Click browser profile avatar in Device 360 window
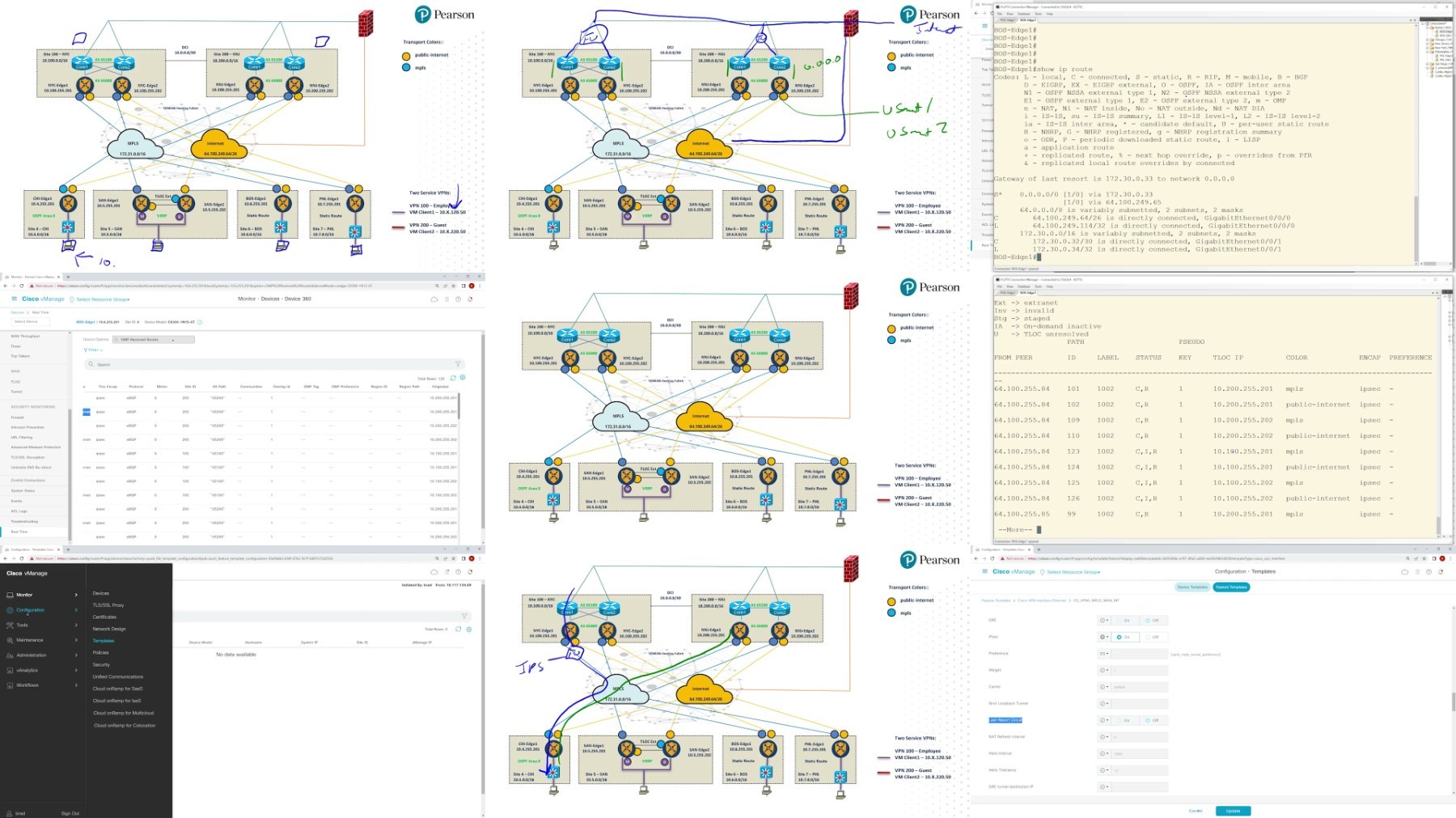The image size is (1456, 818). pyautogui.click(x=472, y=286)
